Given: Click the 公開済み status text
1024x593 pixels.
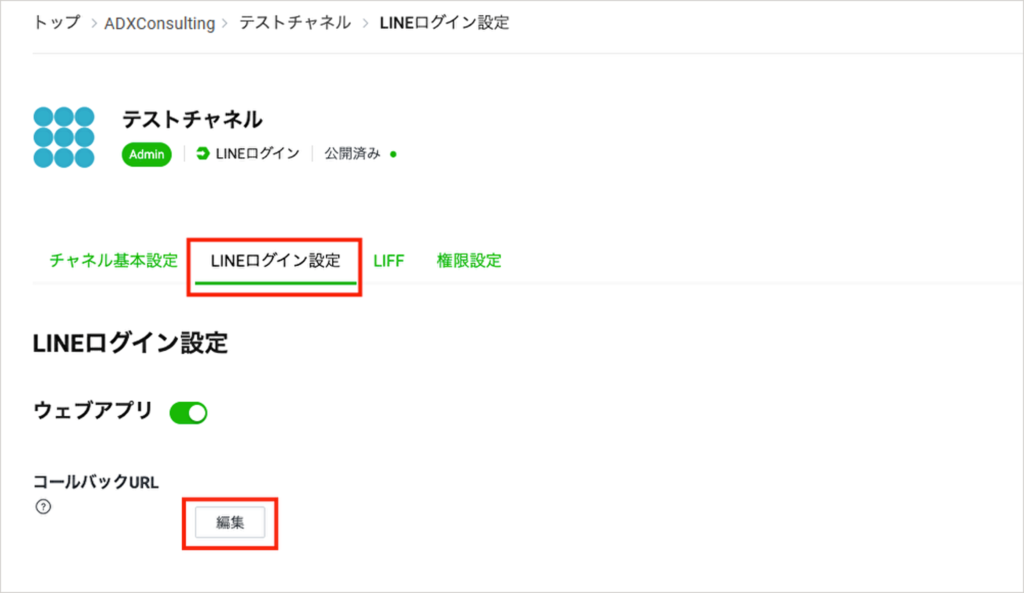Looking at the screenshot, I should point(352,154).
